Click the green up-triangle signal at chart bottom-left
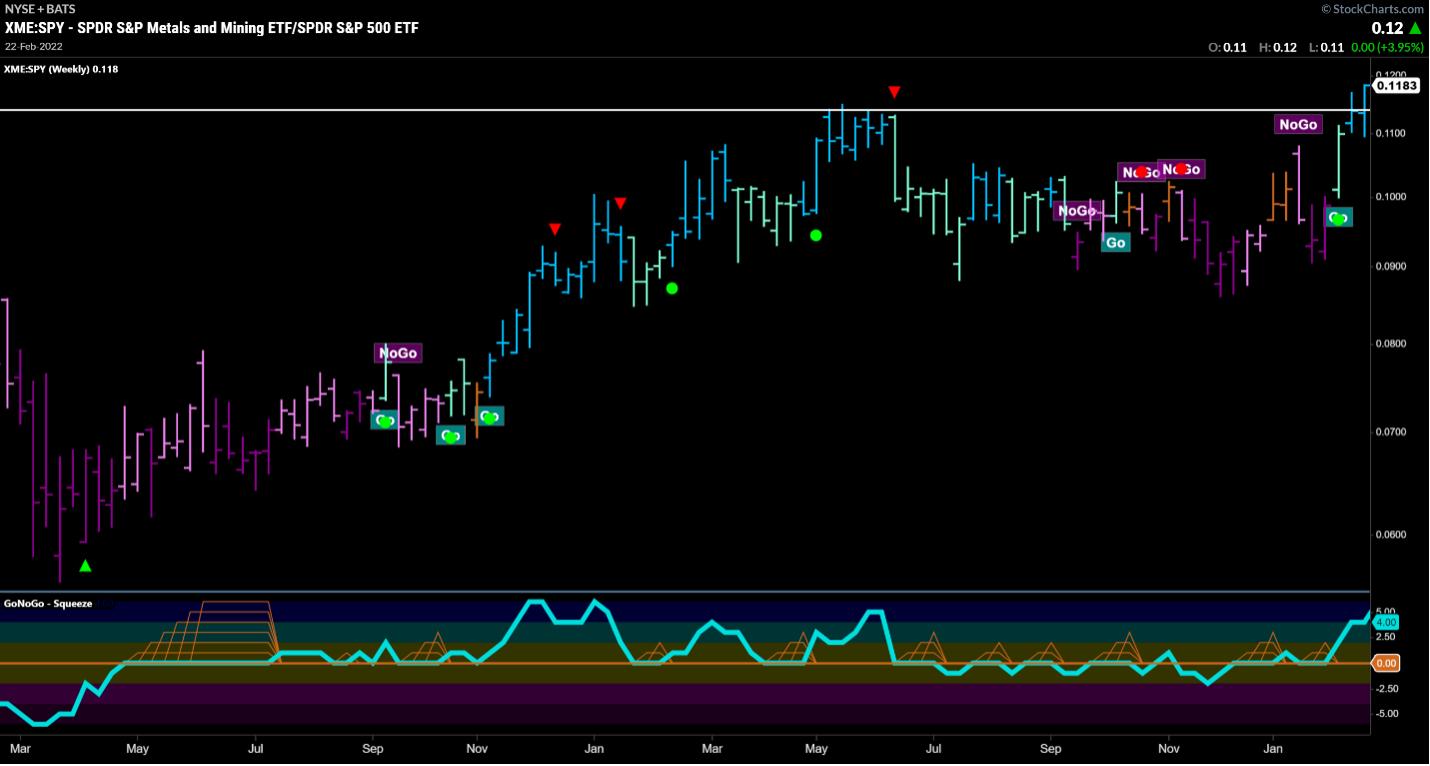 coord(85,566)
